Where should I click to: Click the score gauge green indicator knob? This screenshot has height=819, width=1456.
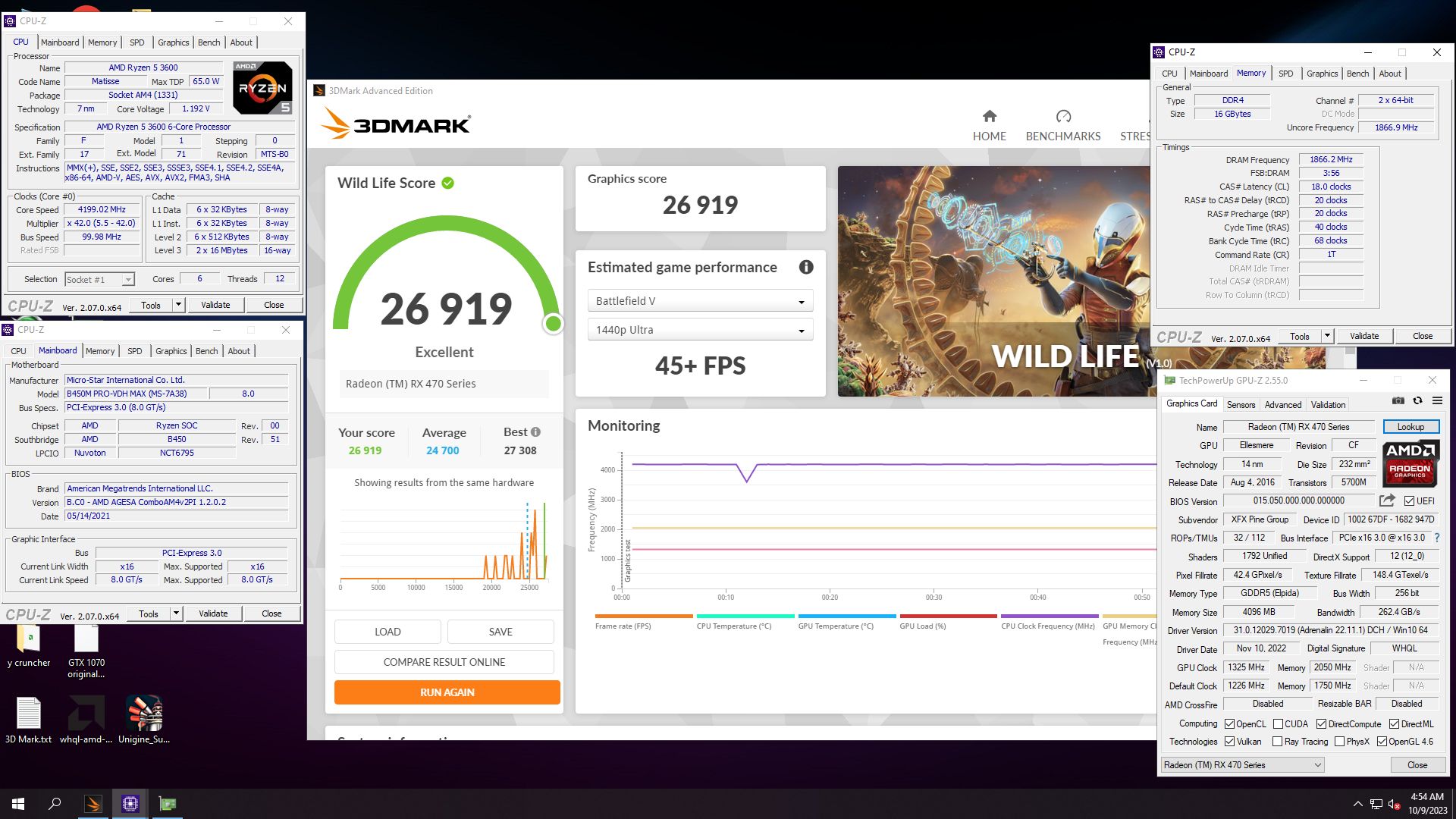[553, 324]
